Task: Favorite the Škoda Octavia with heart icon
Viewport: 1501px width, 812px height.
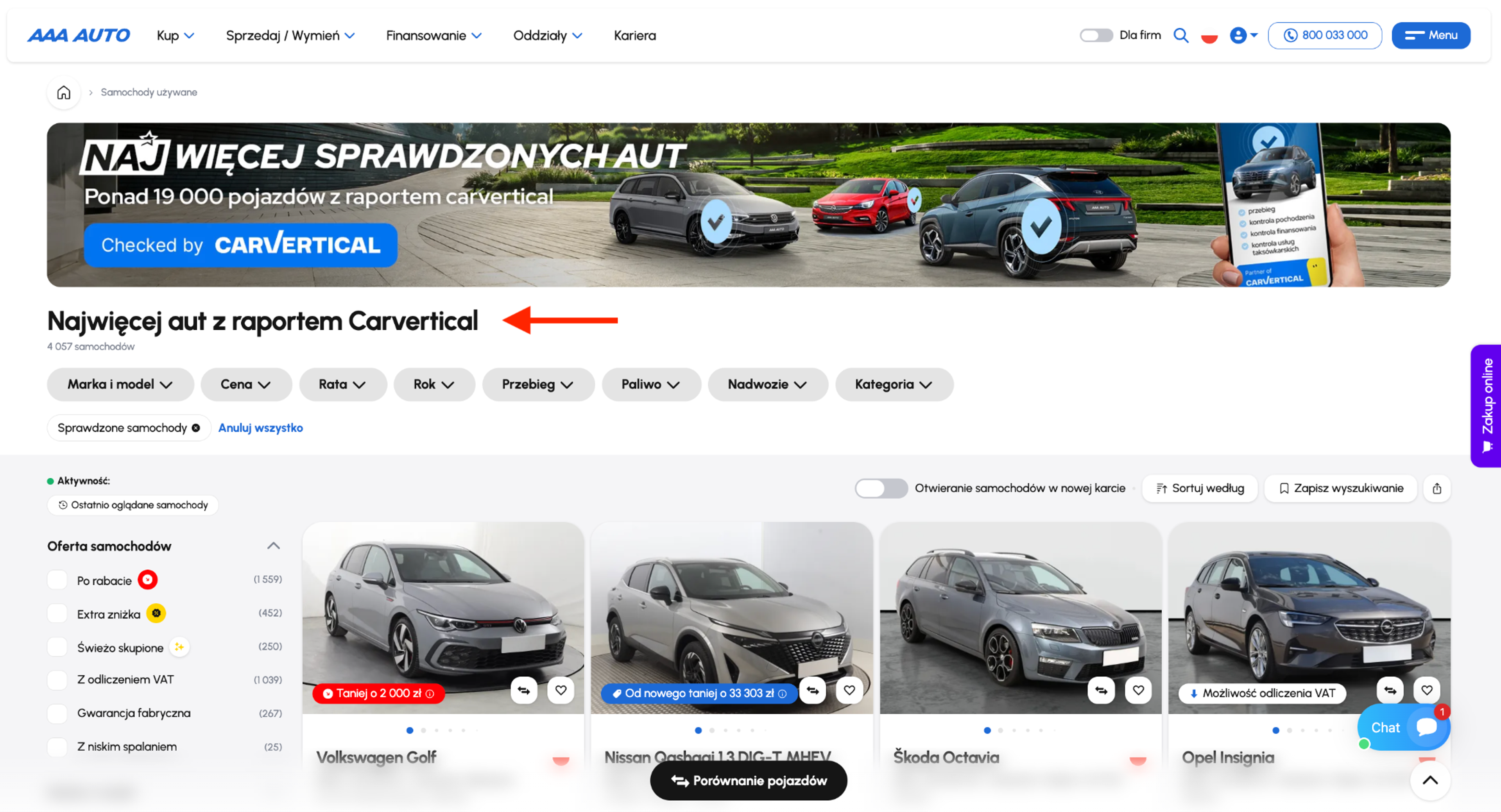Action: click(x=1138, y=690)
